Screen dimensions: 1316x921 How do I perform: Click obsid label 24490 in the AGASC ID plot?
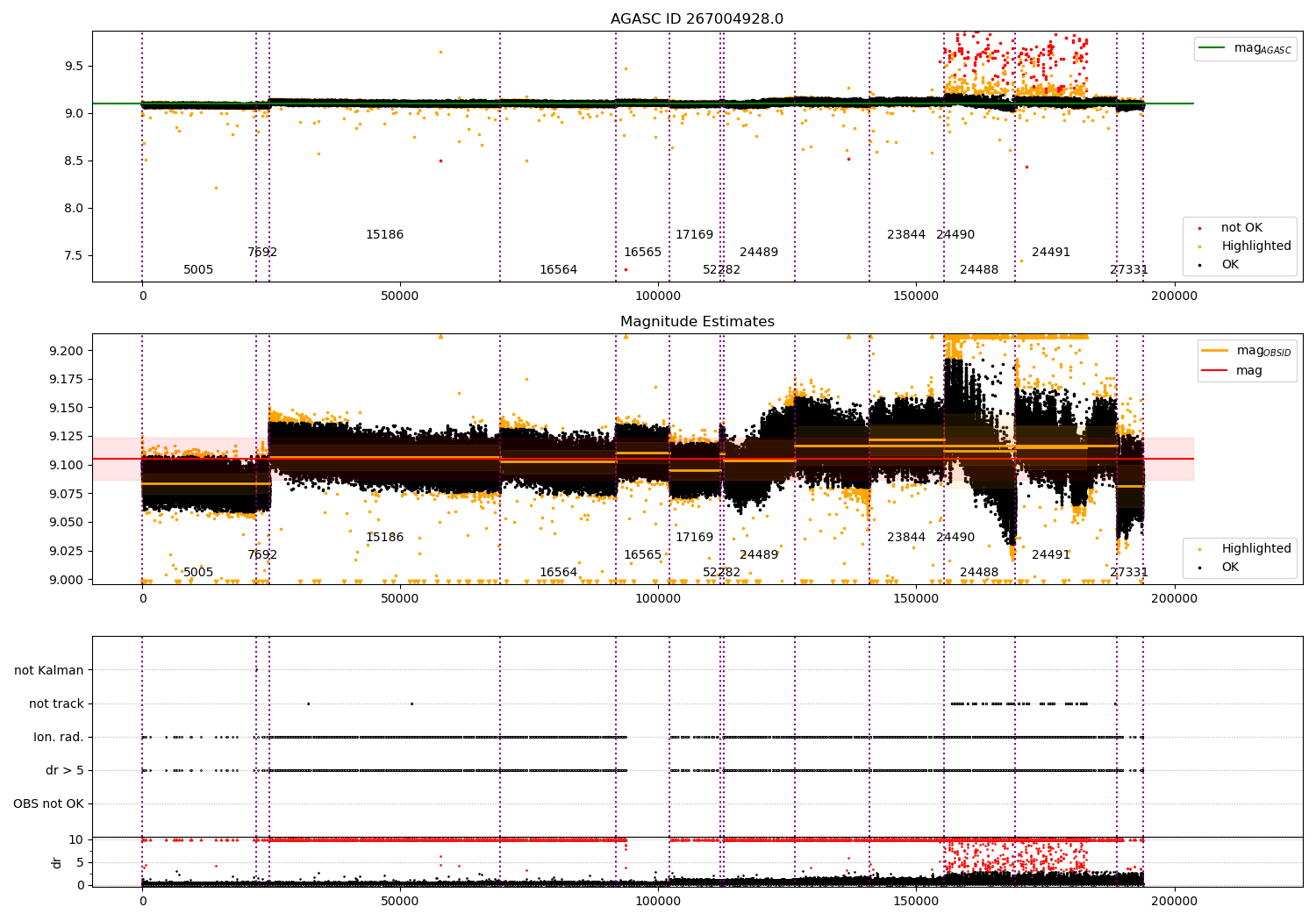(x=955, y=235)
